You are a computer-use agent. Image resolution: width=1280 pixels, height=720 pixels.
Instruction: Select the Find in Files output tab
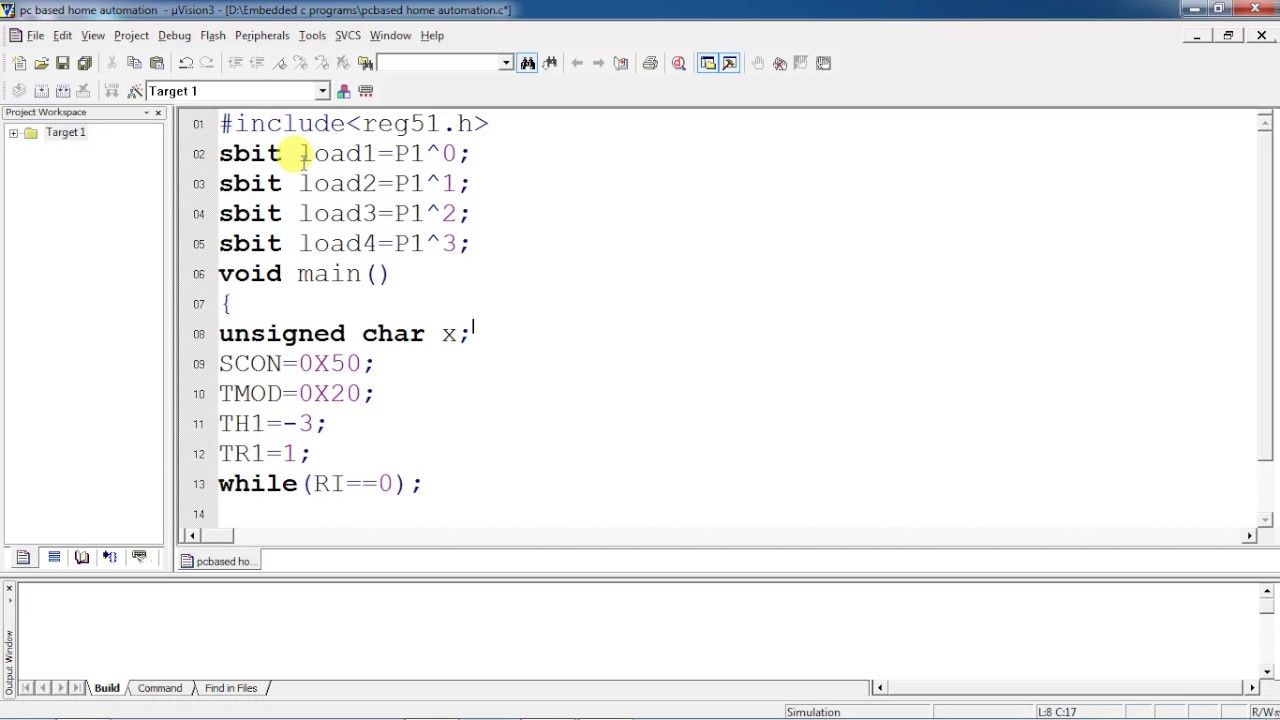coord(231,688)
